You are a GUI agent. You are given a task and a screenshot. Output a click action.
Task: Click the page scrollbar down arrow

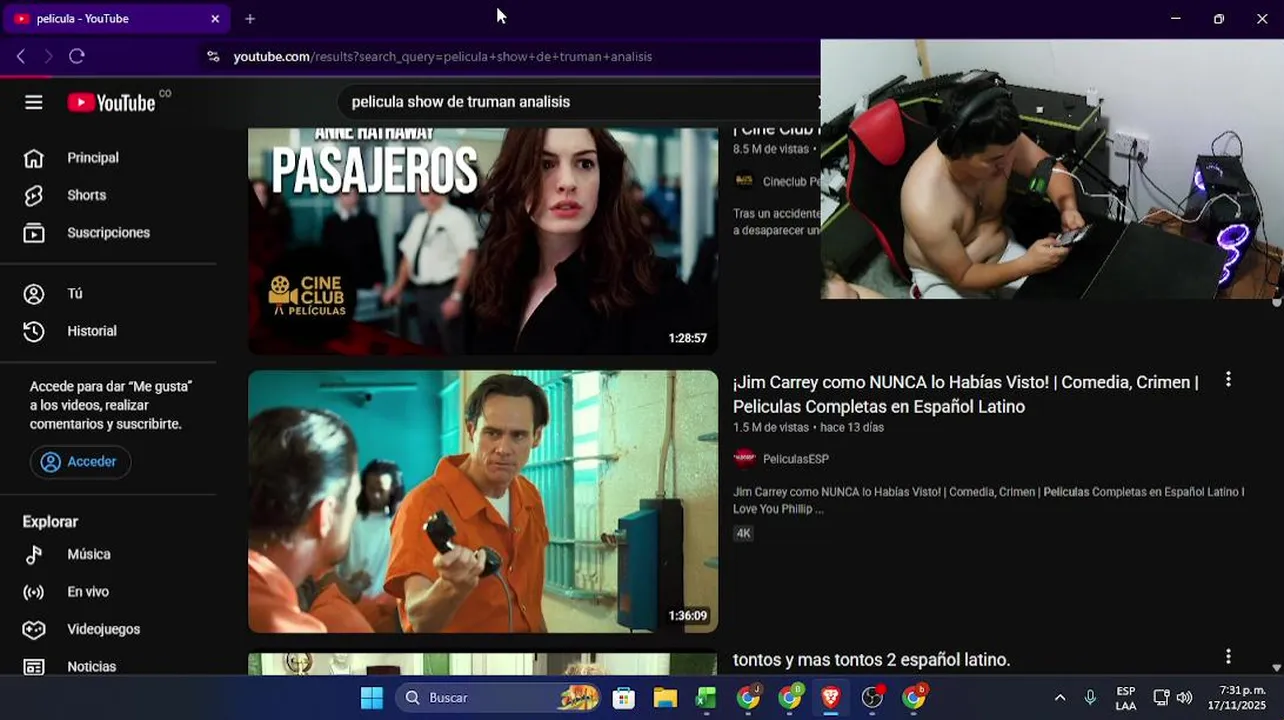tap(1277, 667)
